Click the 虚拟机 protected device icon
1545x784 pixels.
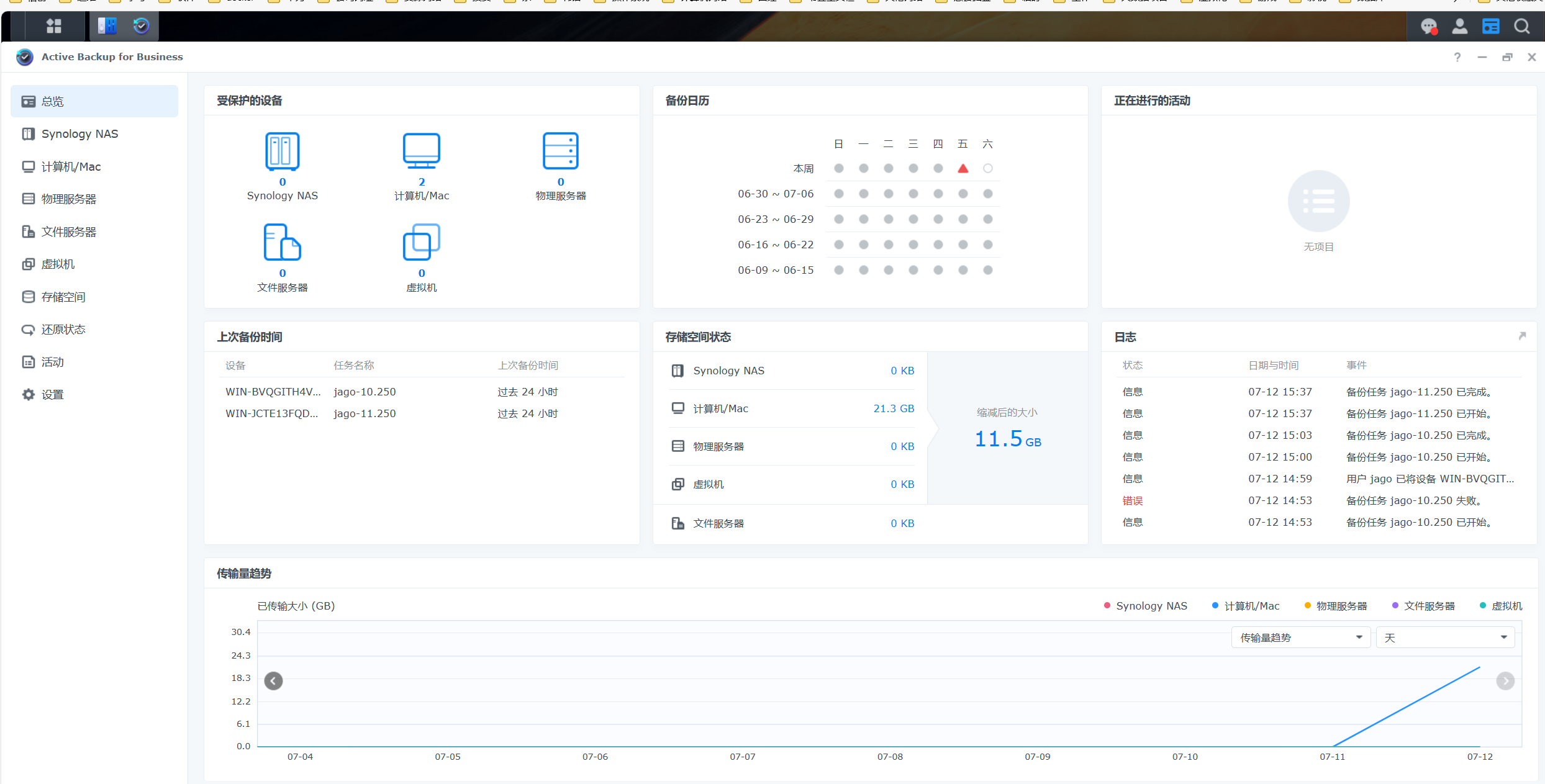(422, 242)
